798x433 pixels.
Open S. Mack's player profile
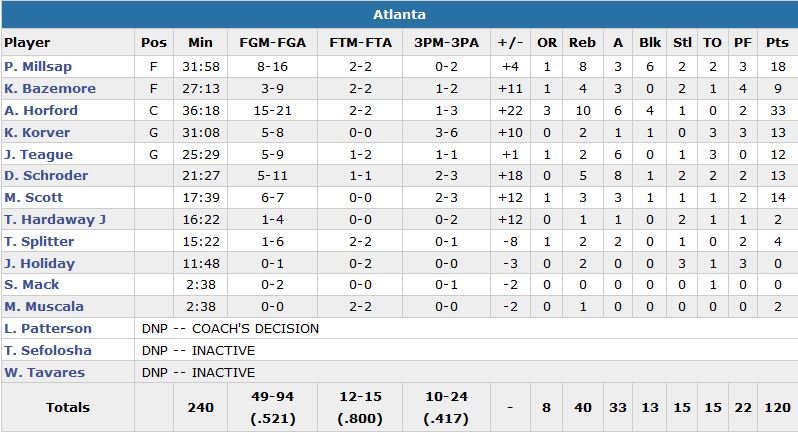click(31, 285)
